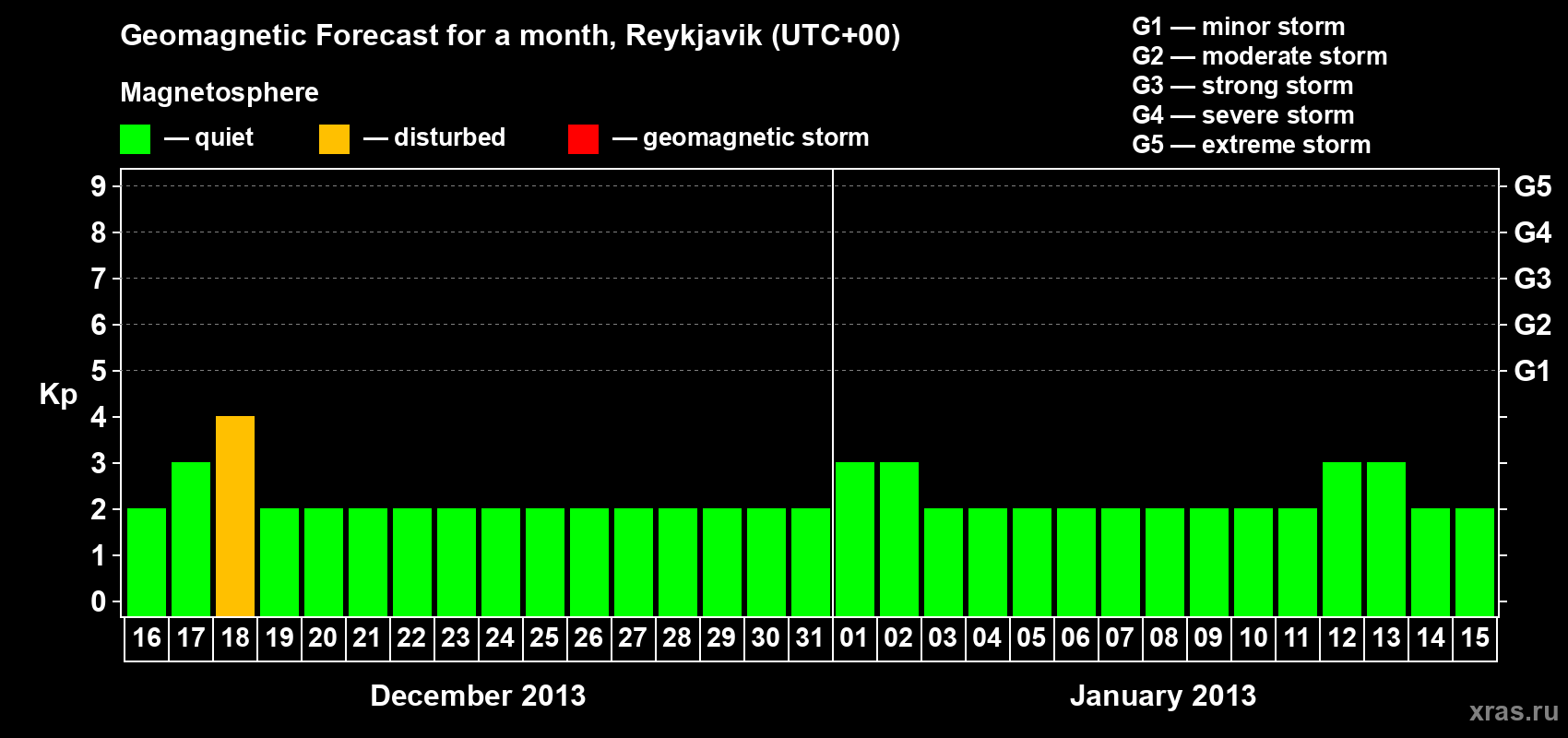The height and width of the screenshot is (738, 1568).
Task: Select the green bar for December 16
Action: coord(147,562)
